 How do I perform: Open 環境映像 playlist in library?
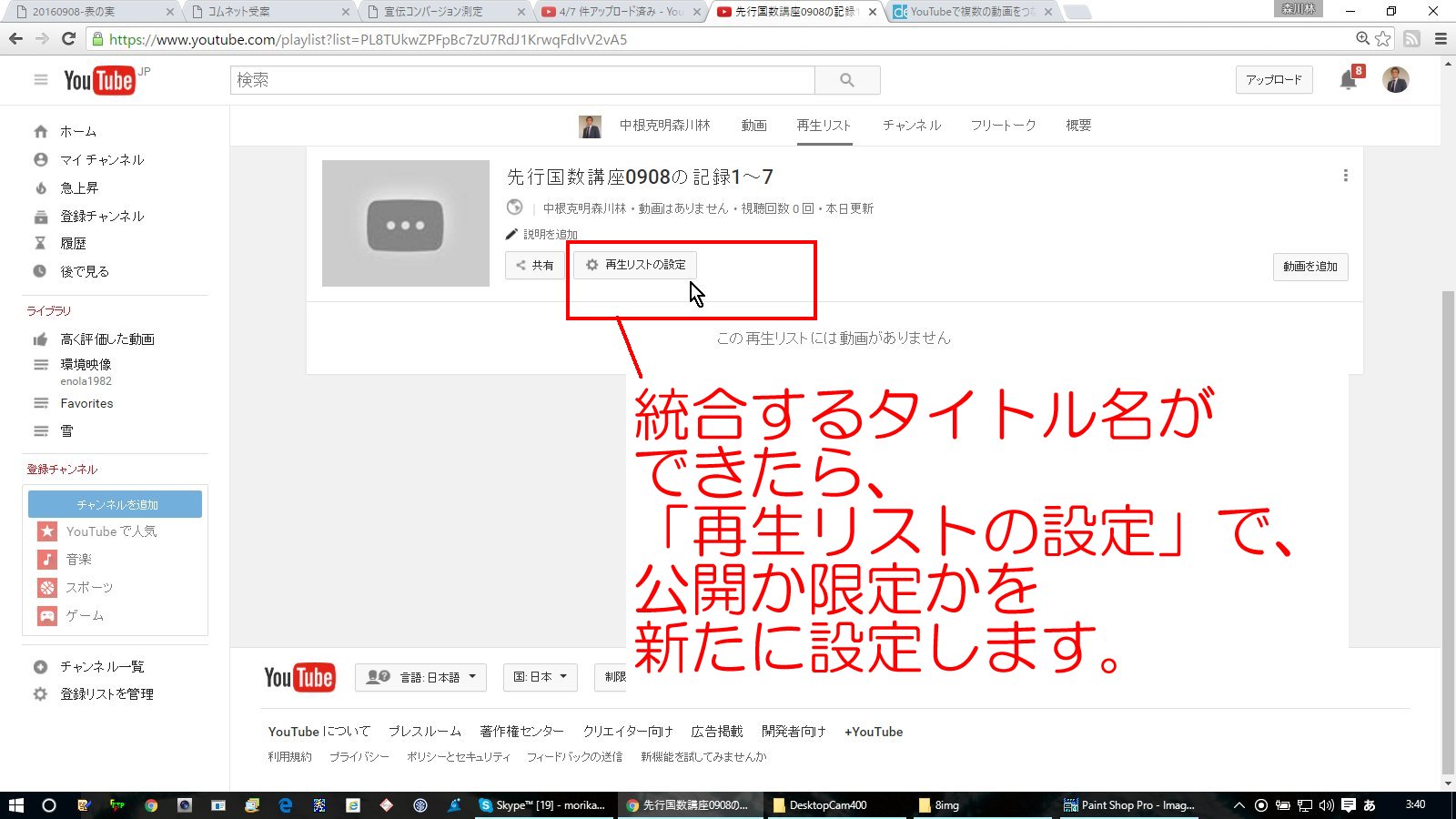point(86,365)
